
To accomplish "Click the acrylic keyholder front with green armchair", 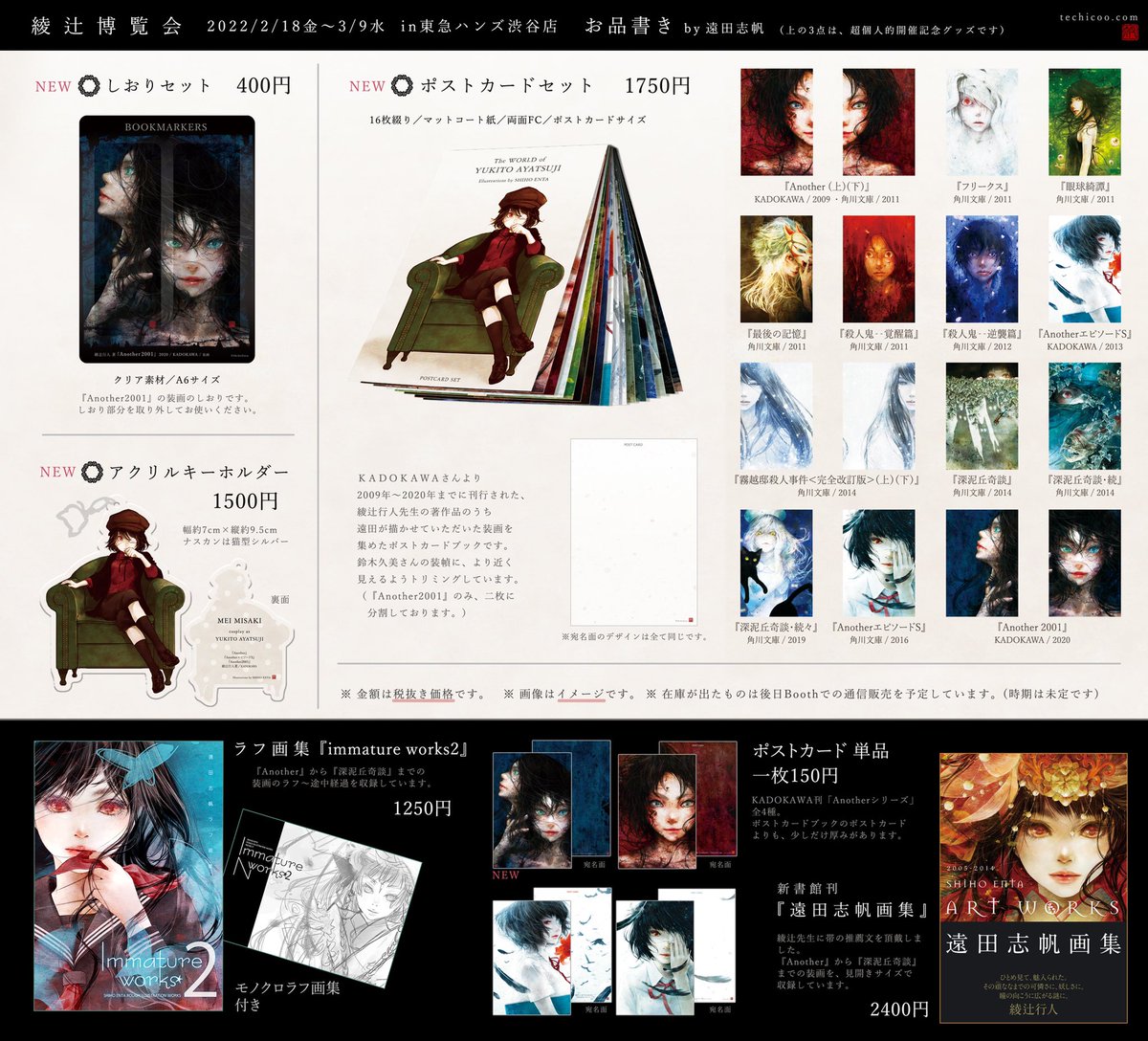I will tap(115, 602).
